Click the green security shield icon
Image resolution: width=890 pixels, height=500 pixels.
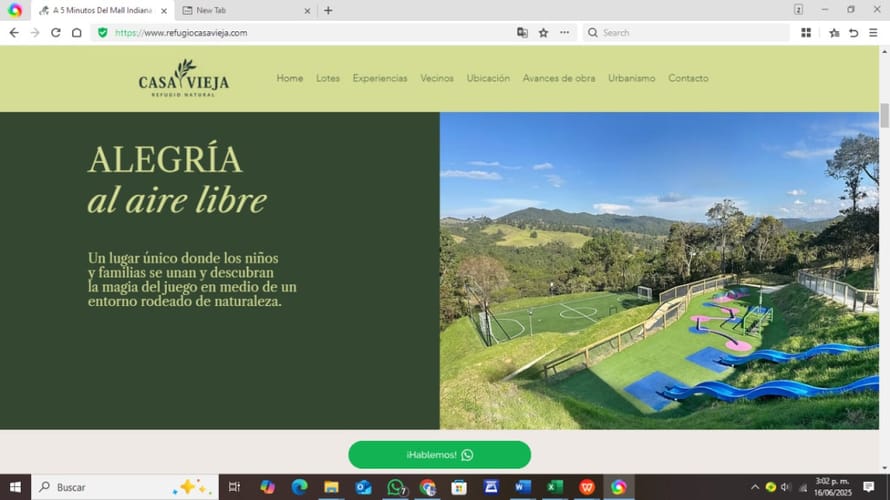coord(103,33)
